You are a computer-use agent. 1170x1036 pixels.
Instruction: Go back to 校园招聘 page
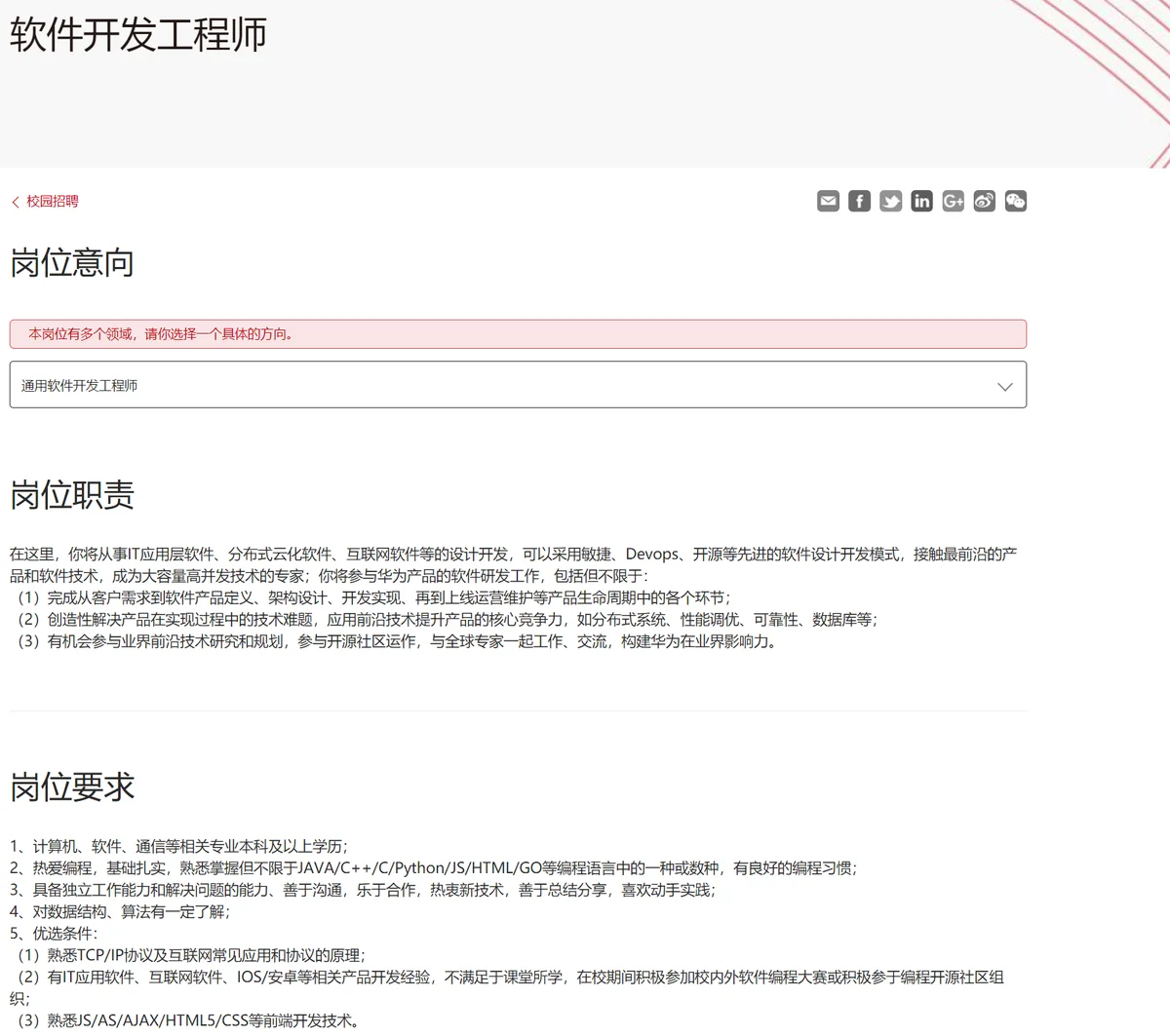(x=53, y=201)
